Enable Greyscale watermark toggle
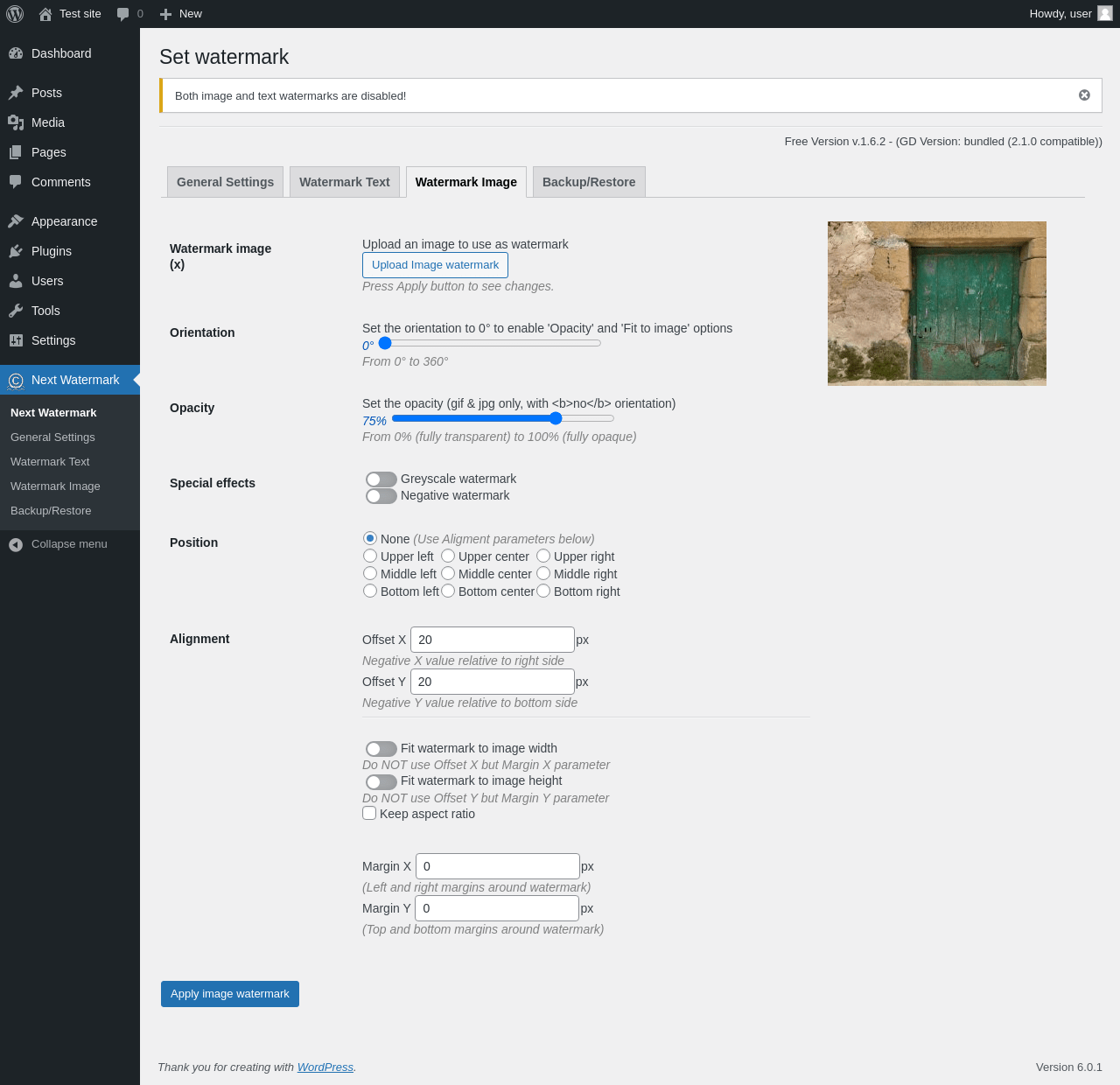Screen dimensions: 1120x1085 (381, 479)
